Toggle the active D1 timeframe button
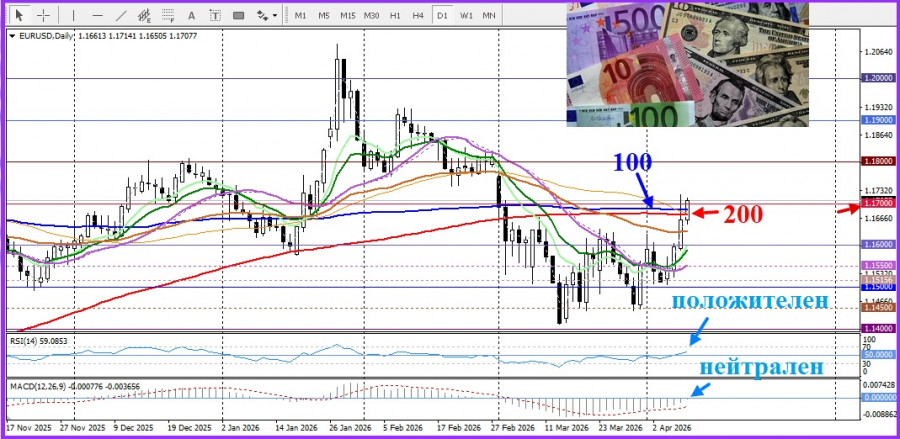900x439 pixels. click(x=442, y=15)
